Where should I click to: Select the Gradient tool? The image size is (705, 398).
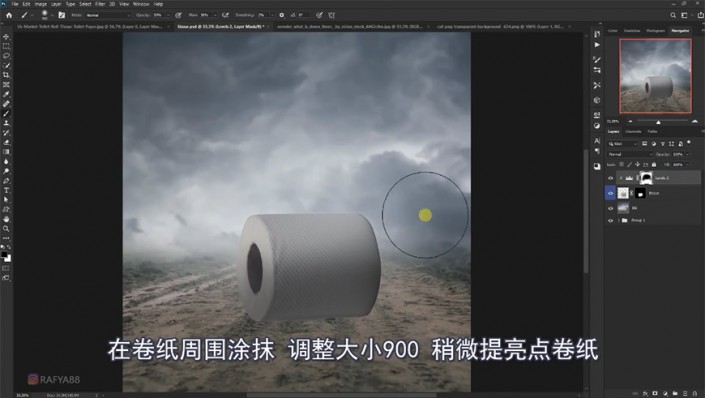click(x=6, y=152)
